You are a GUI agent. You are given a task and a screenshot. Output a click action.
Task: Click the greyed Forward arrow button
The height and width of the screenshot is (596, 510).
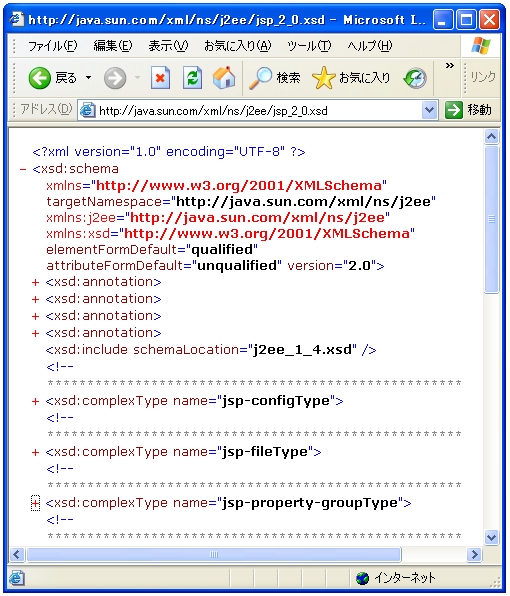[115, 78]
